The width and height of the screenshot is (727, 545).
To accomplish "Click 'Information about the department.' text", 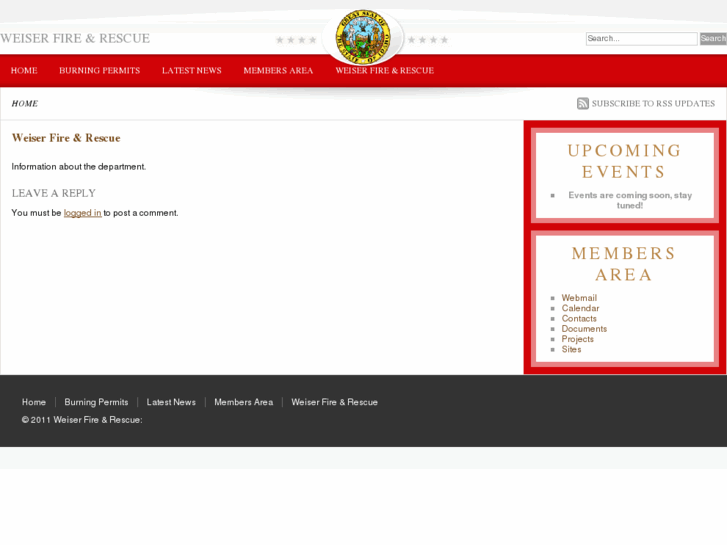I will (x=79, y=167).
